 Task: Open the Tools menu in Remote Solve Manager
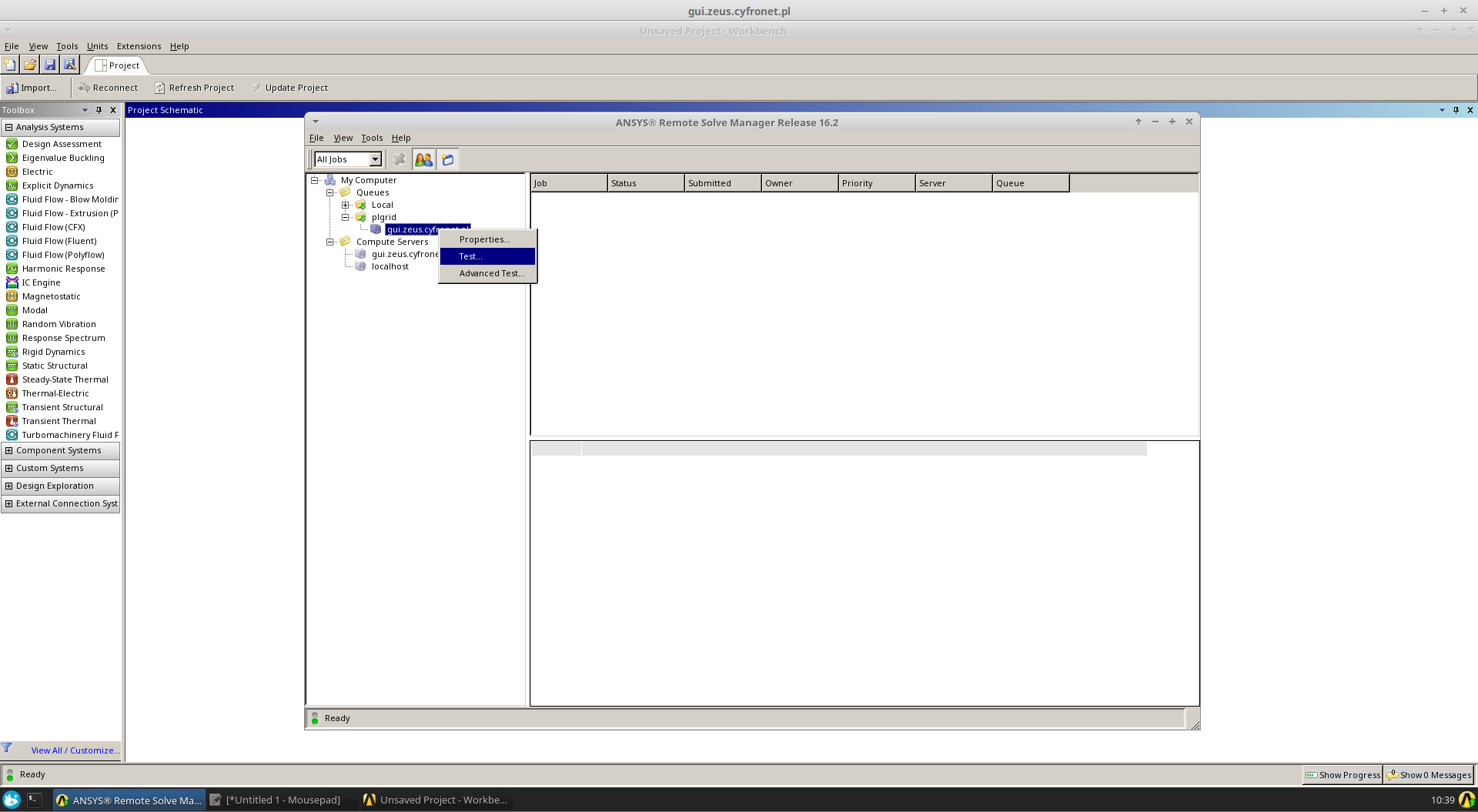click(372, 138)
